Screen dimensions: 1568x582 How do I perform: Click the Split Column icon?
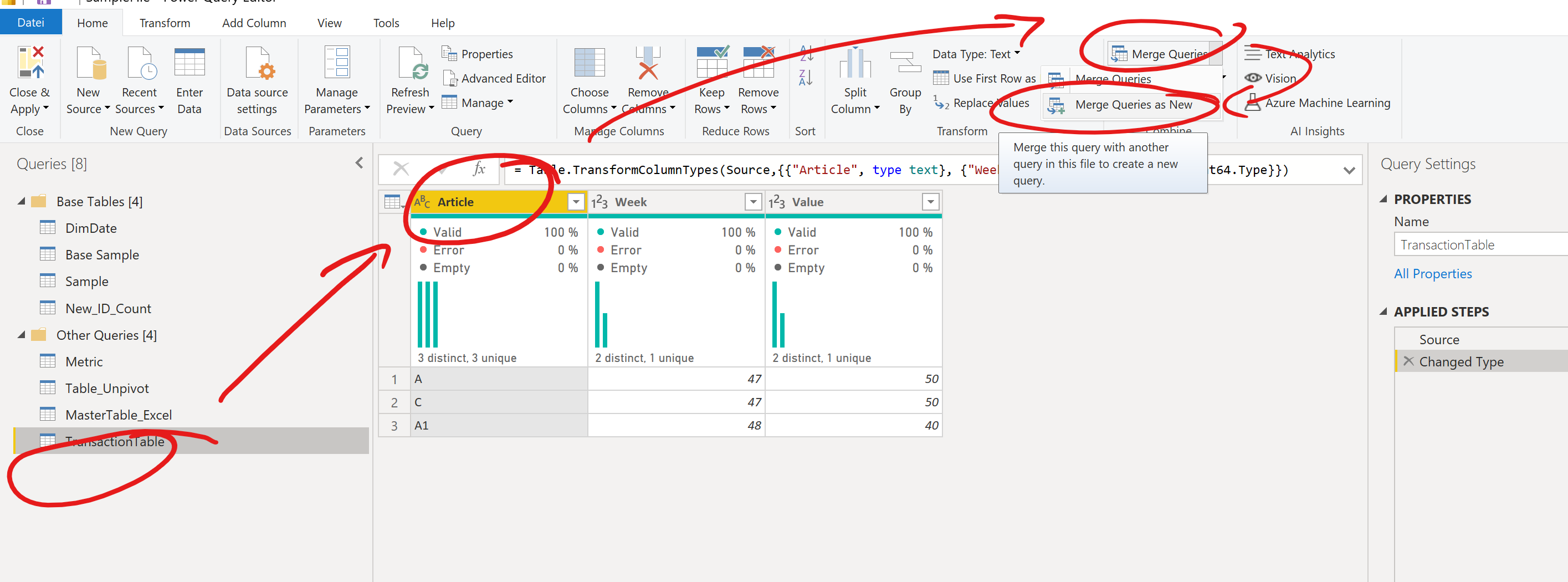click(854, 63)
